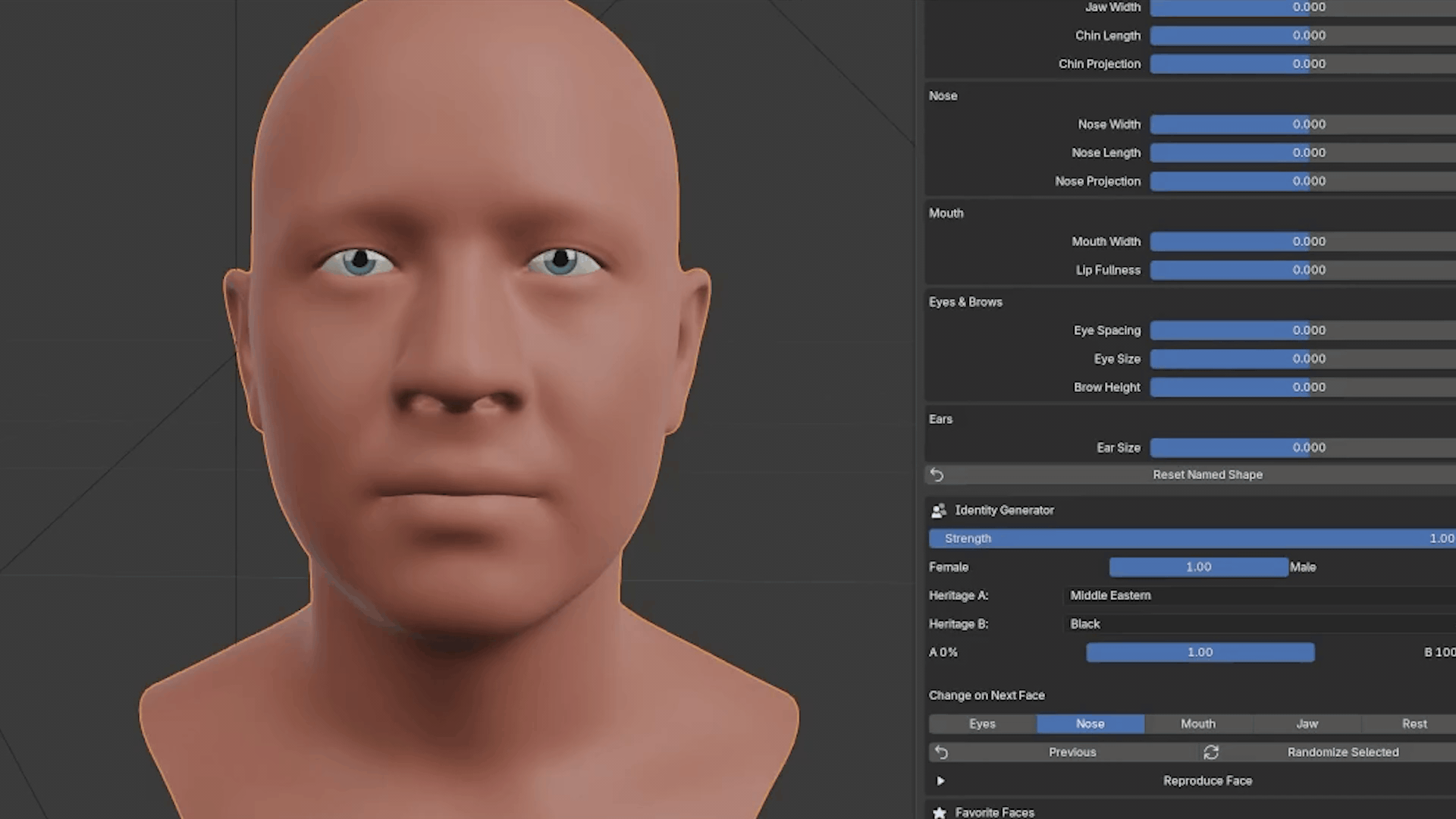Click the Nose Projection slider

click(x=1303, y=181)
